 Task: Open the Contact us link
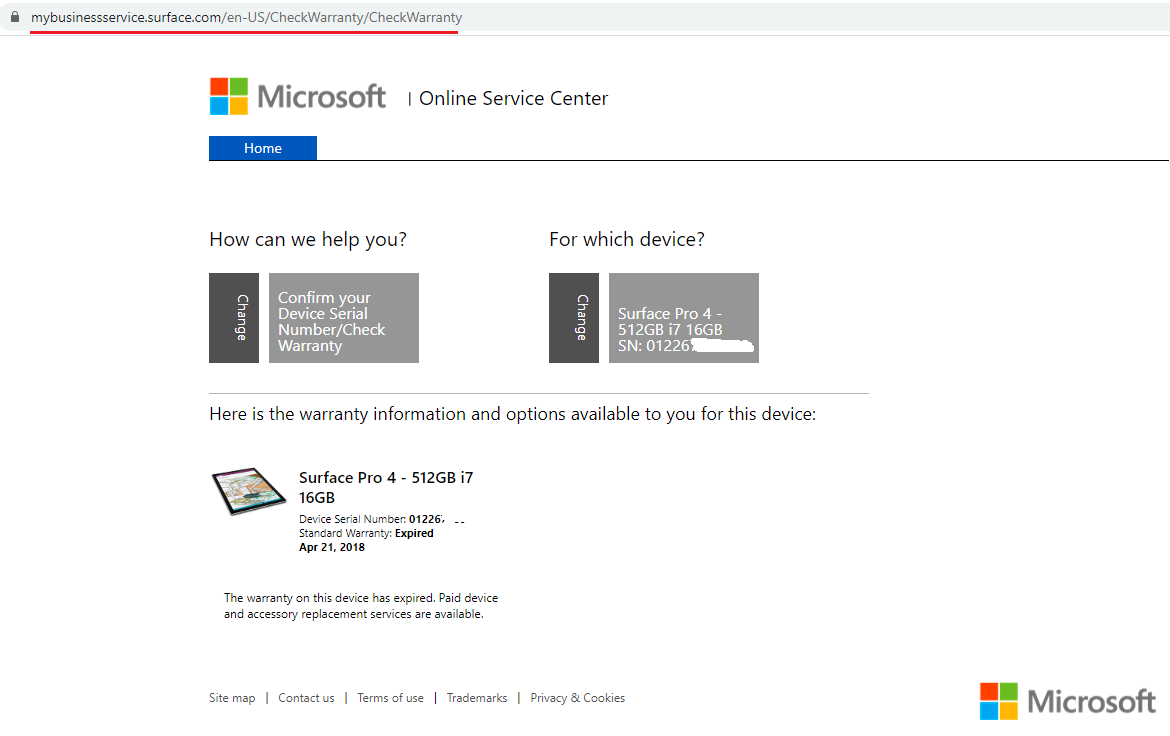pos(306,697)
